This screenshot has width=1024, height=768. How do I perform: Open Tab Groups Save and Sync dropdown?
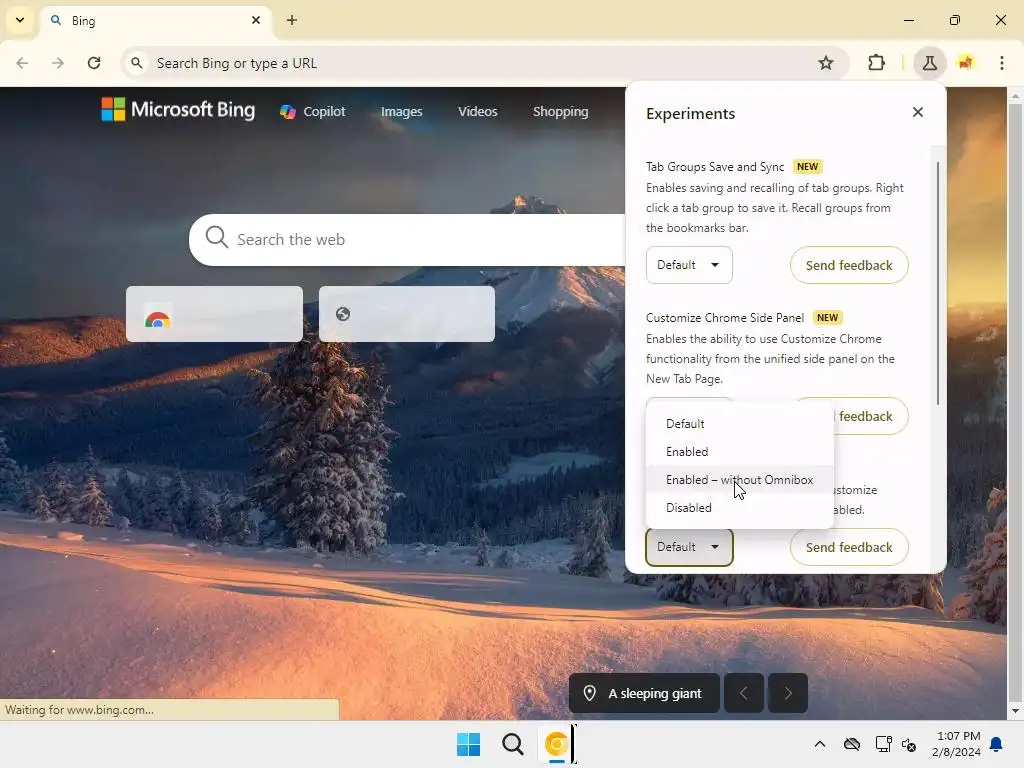click(x=689, y=265)
